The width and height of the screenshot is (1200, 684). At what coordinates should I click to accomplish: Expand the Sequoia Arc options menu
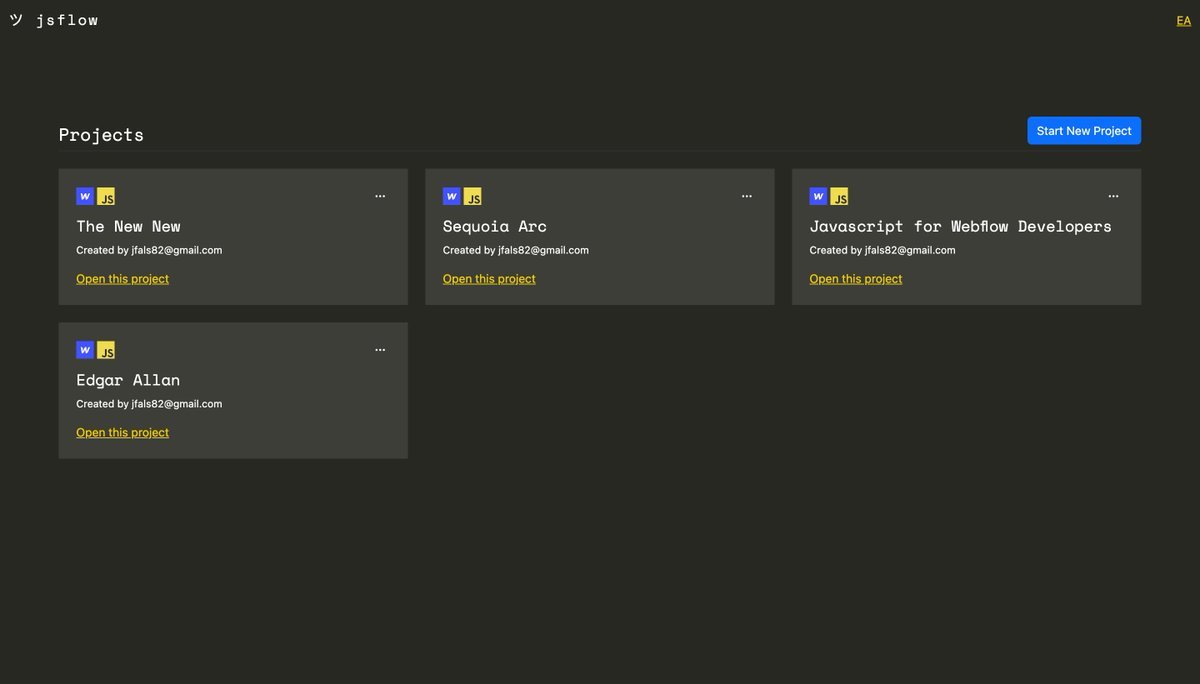point(747,197)
